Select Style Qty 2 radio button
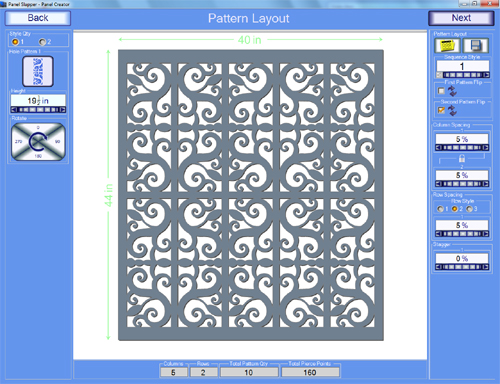The height and width of the screenshot is (384, 500). pyautogui.click(x=42, y=42)
